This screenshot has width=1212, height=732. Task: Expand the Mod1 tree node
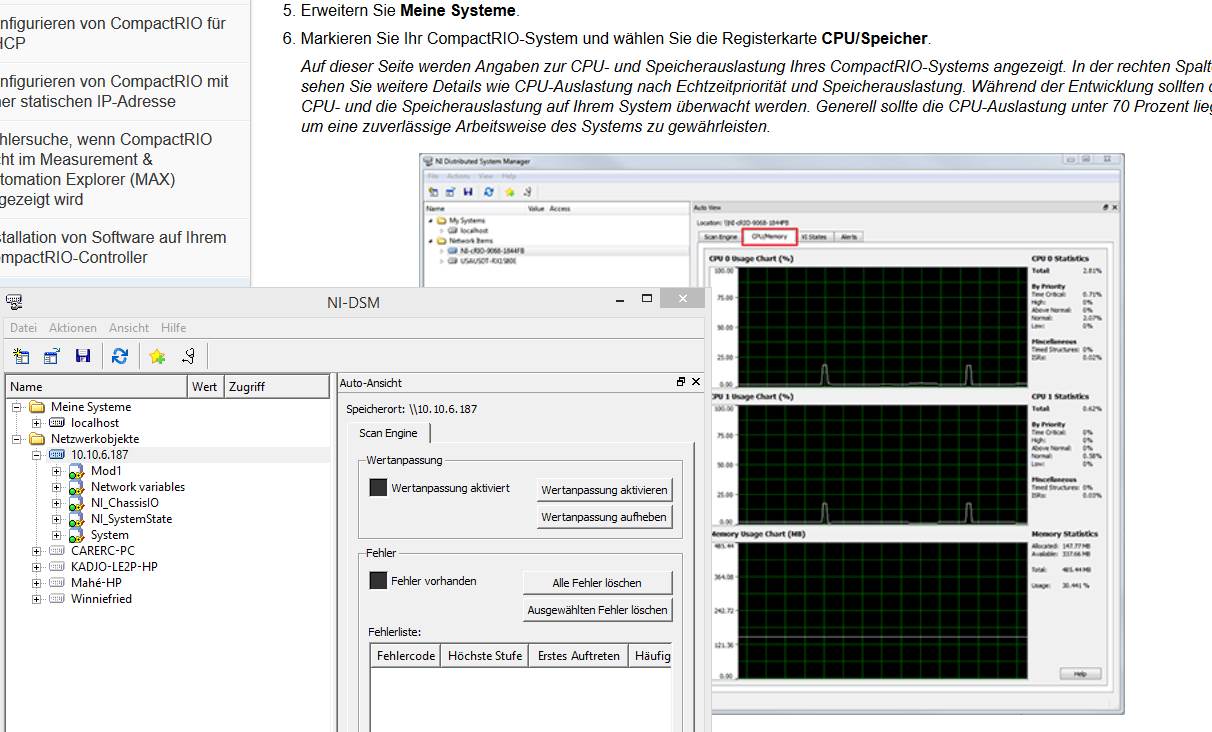[57, 471]
